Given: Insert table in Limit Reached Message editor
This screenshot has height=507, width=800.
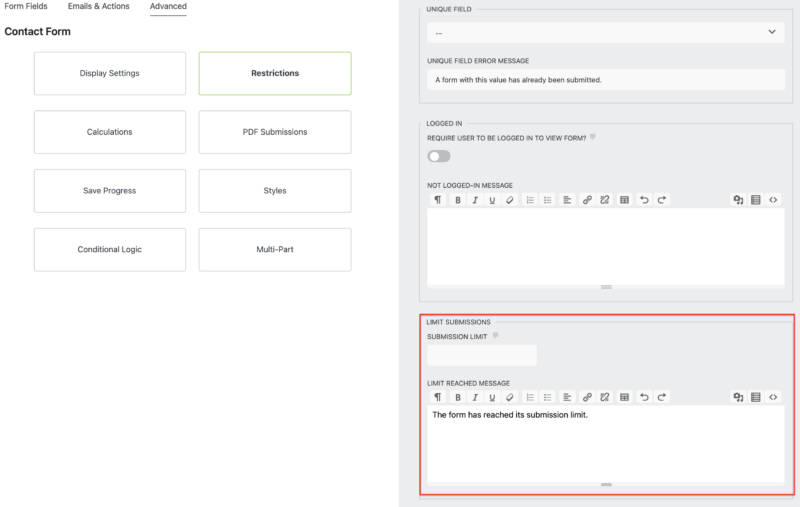Looking at the screenshot, I should pyautogui.click(x=624, y=397).
